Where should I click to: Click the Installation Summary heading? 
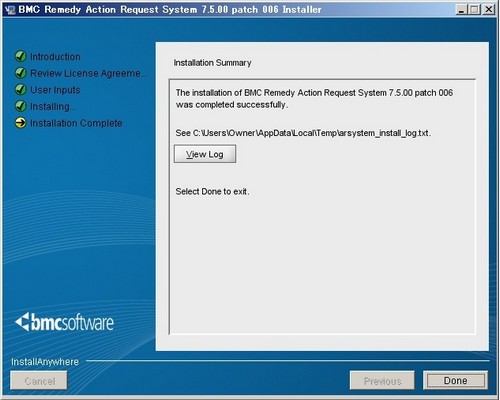(212, 63)
